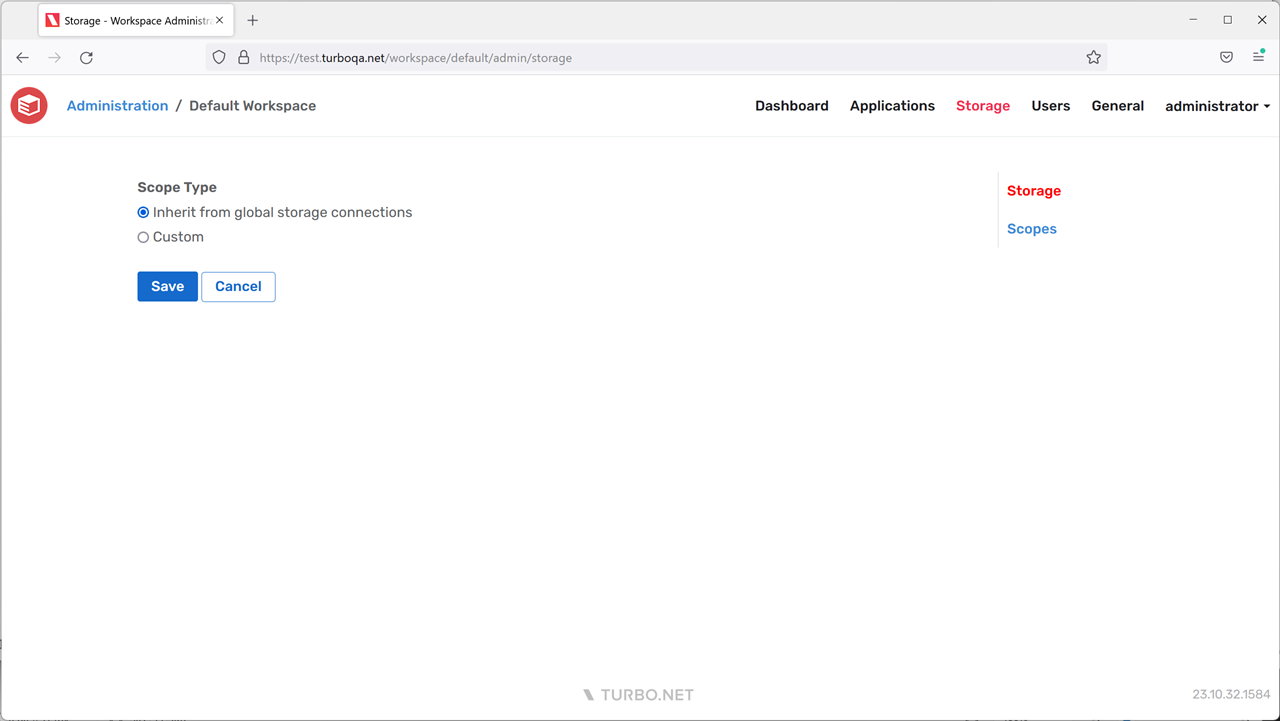Click the Default Workspace breadcrumb text
The image size is (1280, 721).
tap(253, 106)
